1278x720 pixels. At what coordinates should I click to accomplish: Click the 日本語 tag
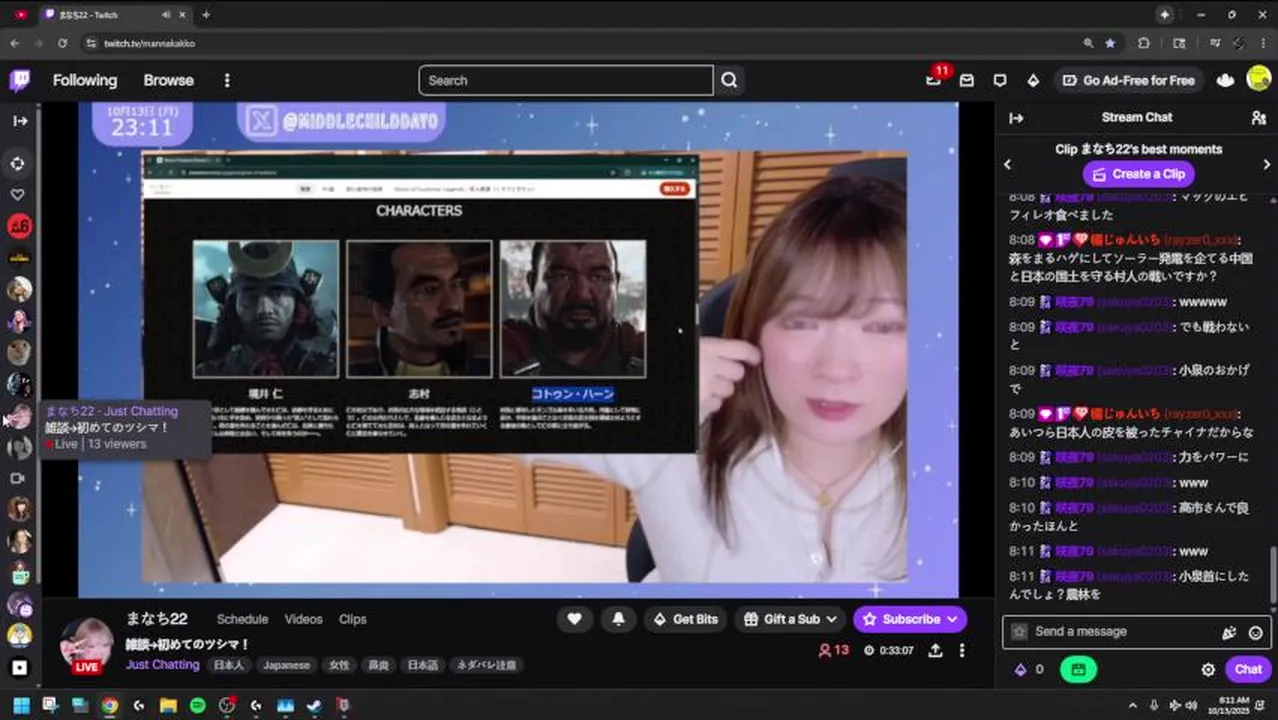click(x=421, y=665)
